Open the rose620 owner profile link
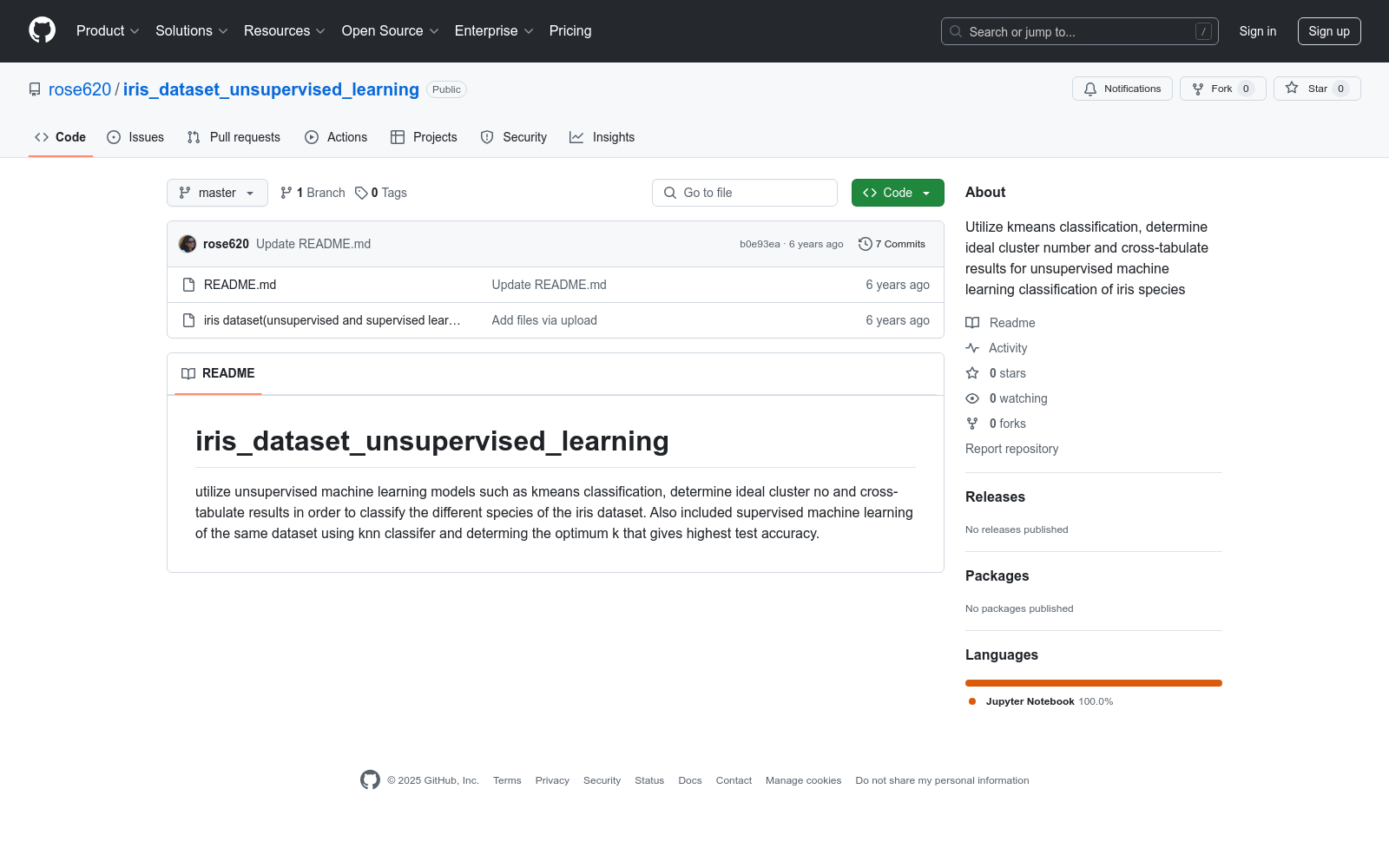1389x868 pixels. coord(80,89)
